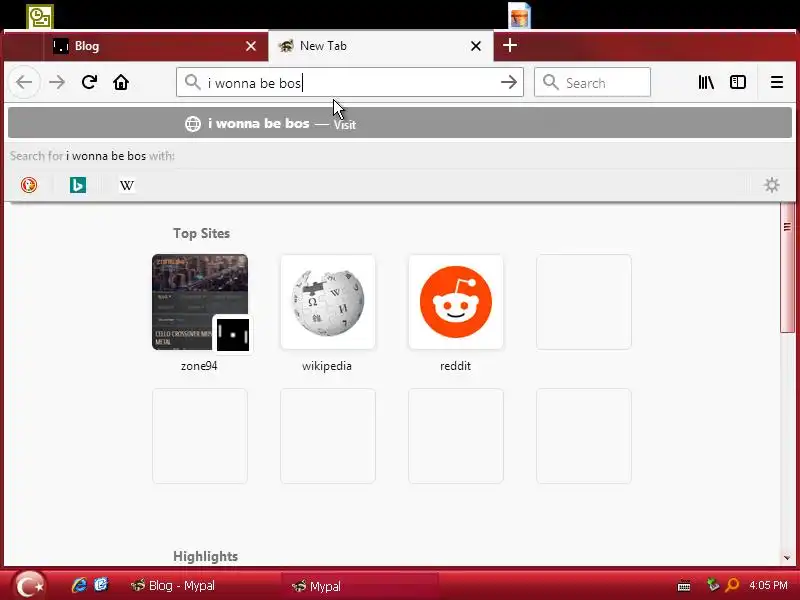800x600 pixels.
Task: Click the address bar input field
Action: pyautogui.click(x=349, y=82)
